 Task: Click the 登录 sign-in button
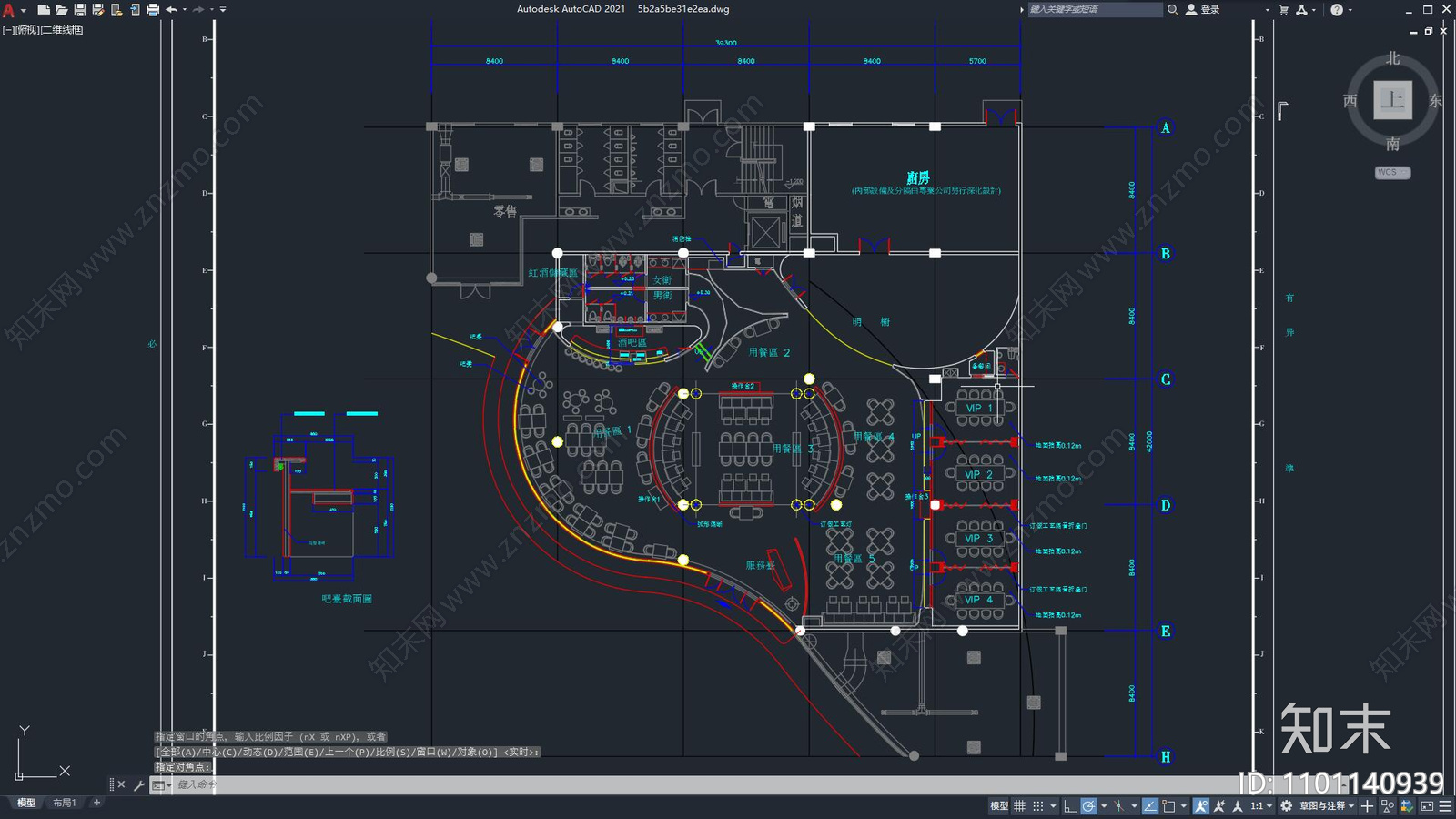[1202, 9]
